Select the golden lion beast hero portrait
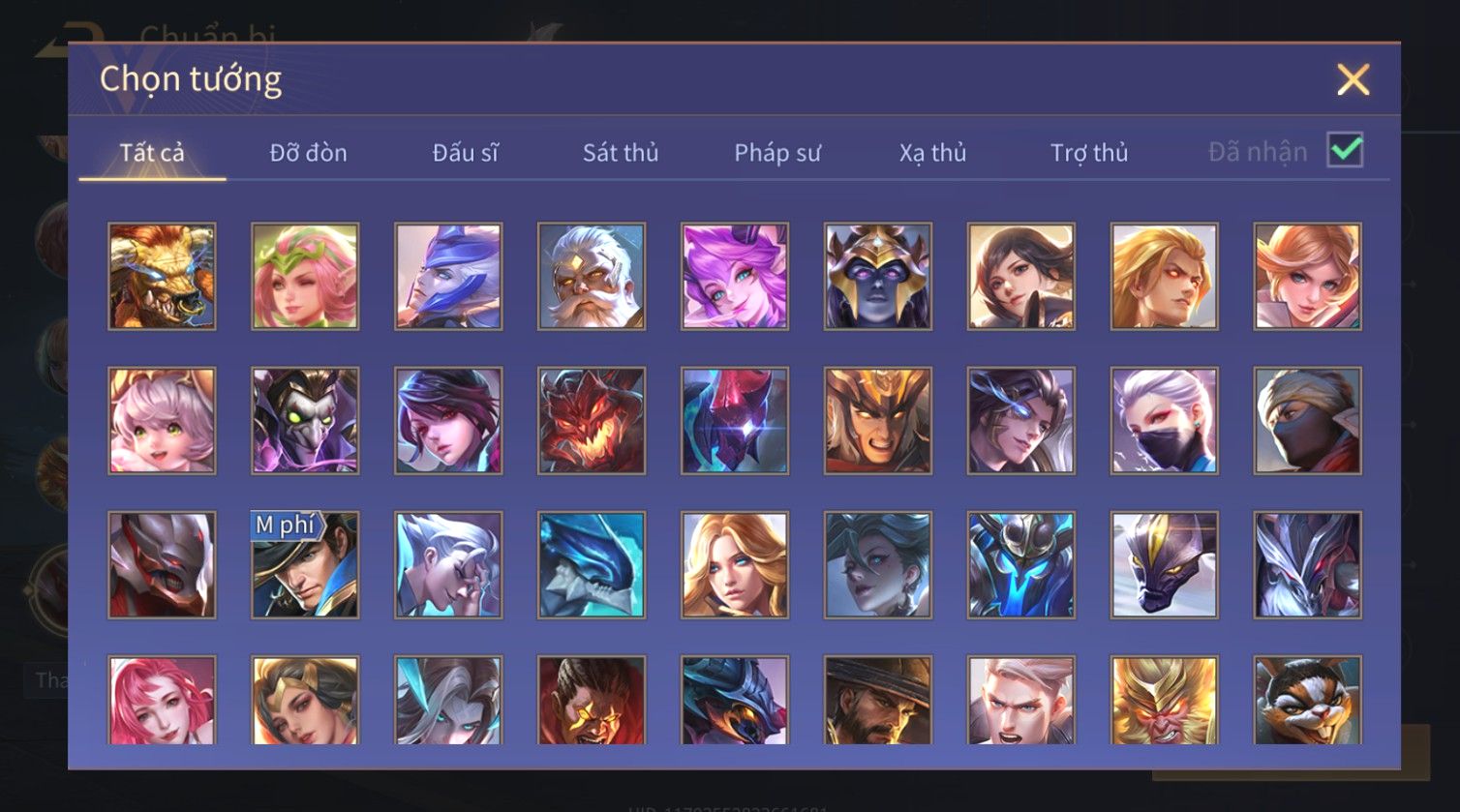This screenshot has height=812, width=1460. pyautogui.click(x=162, y=277)
